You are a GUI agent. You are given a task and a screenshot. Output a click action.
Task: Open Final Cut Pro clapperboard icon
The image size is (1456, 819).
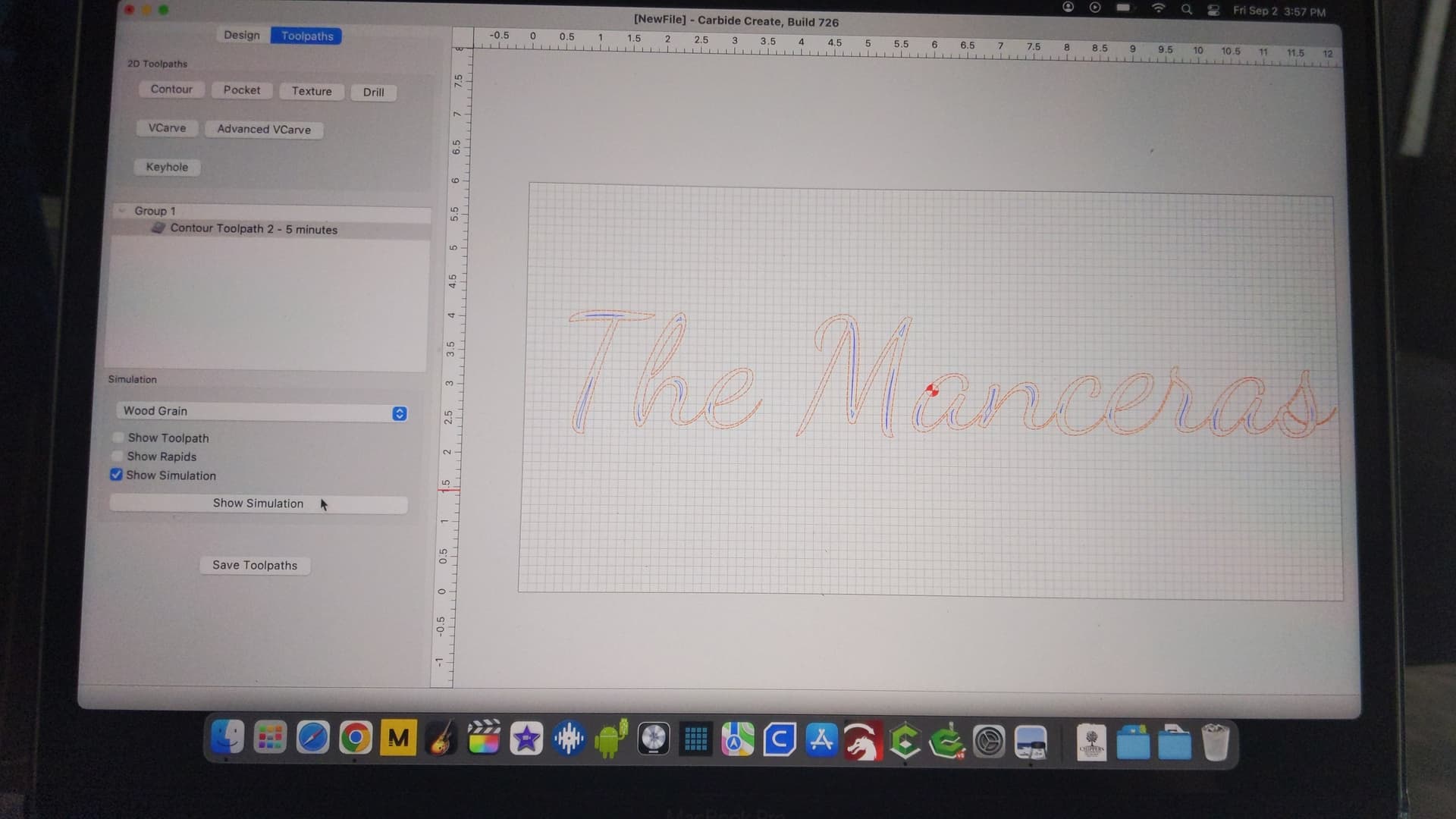pyautogui.click(x=484, y=738)
